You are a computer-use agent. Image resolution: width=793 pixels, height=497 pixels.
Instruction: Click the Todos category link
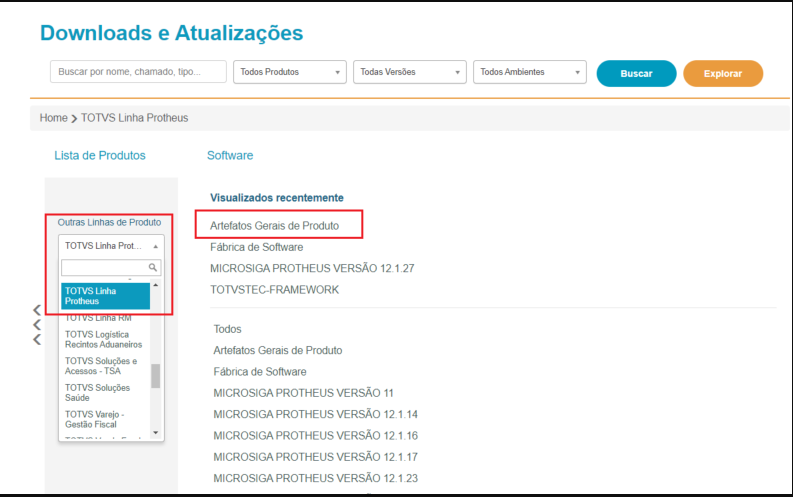228,329
